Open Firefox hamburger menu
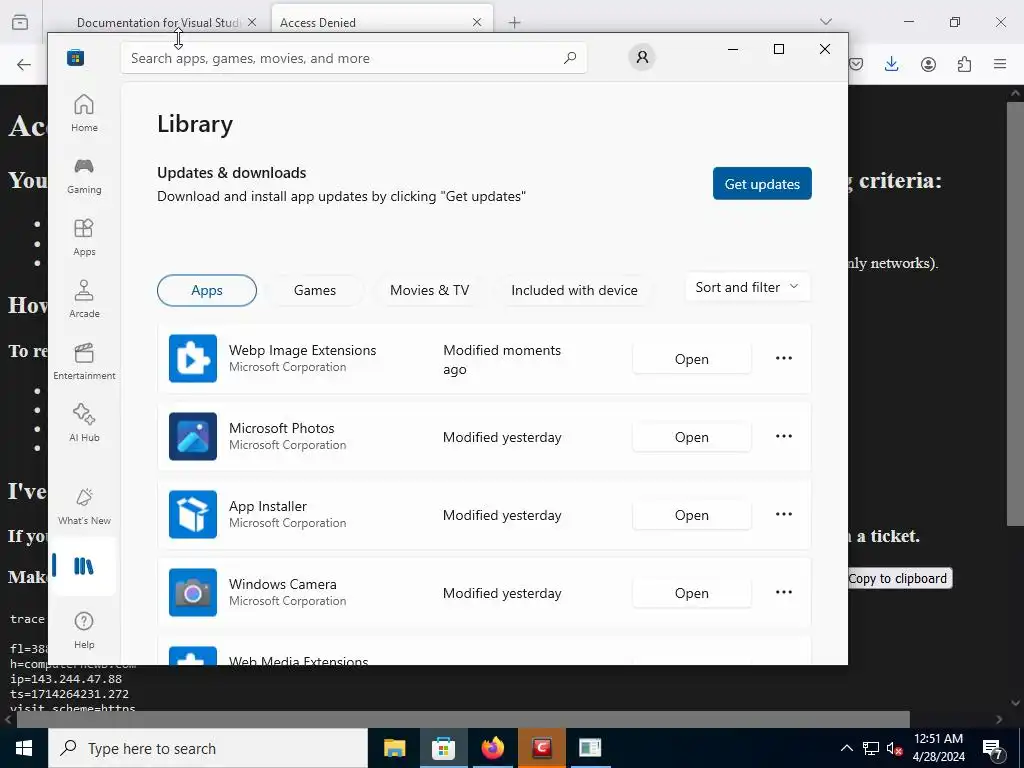 tap(1000, 64)
